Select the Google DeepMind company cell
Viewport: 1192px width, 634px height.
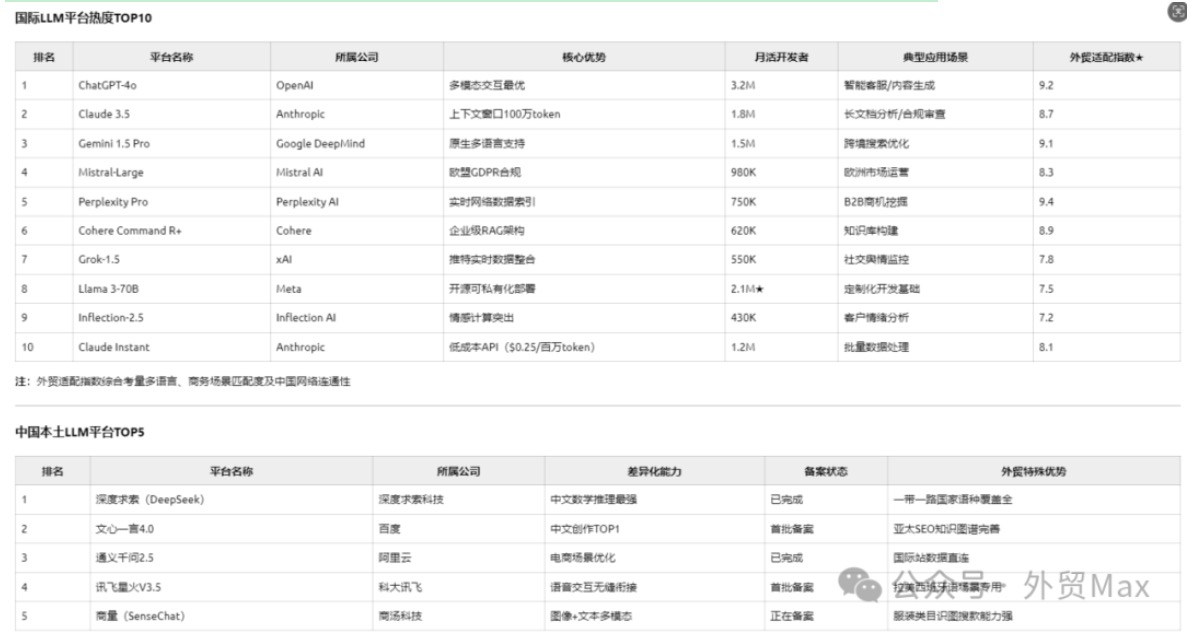(320, 144)
